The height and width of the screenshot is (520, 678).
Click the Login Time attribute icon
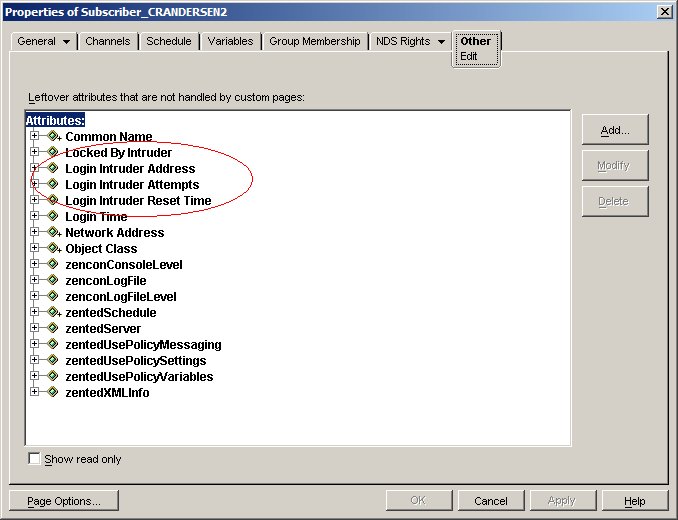click(53, 216)
